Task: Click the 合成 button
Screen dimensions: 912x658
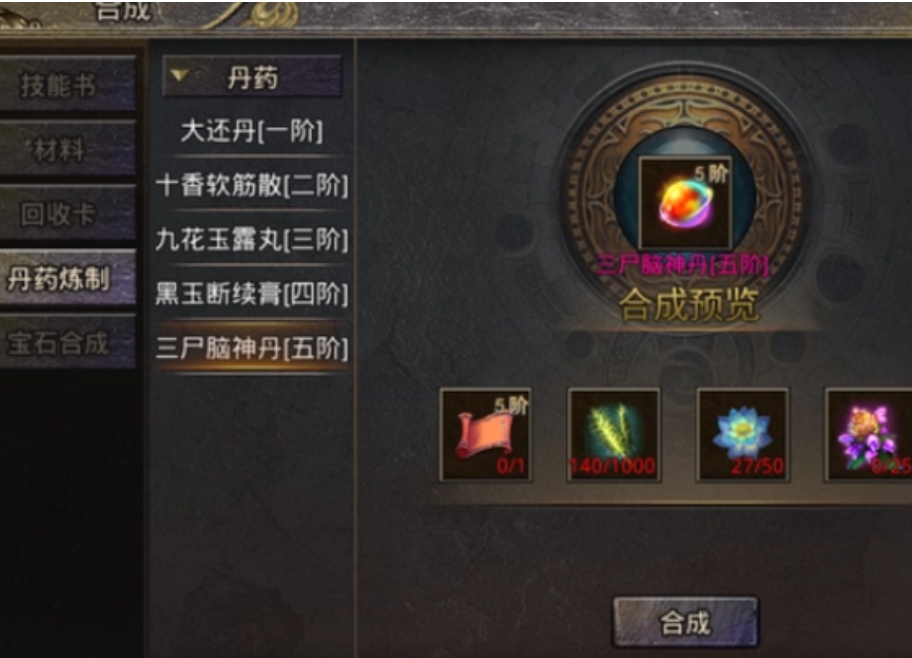Action: (x=686, y=622)
